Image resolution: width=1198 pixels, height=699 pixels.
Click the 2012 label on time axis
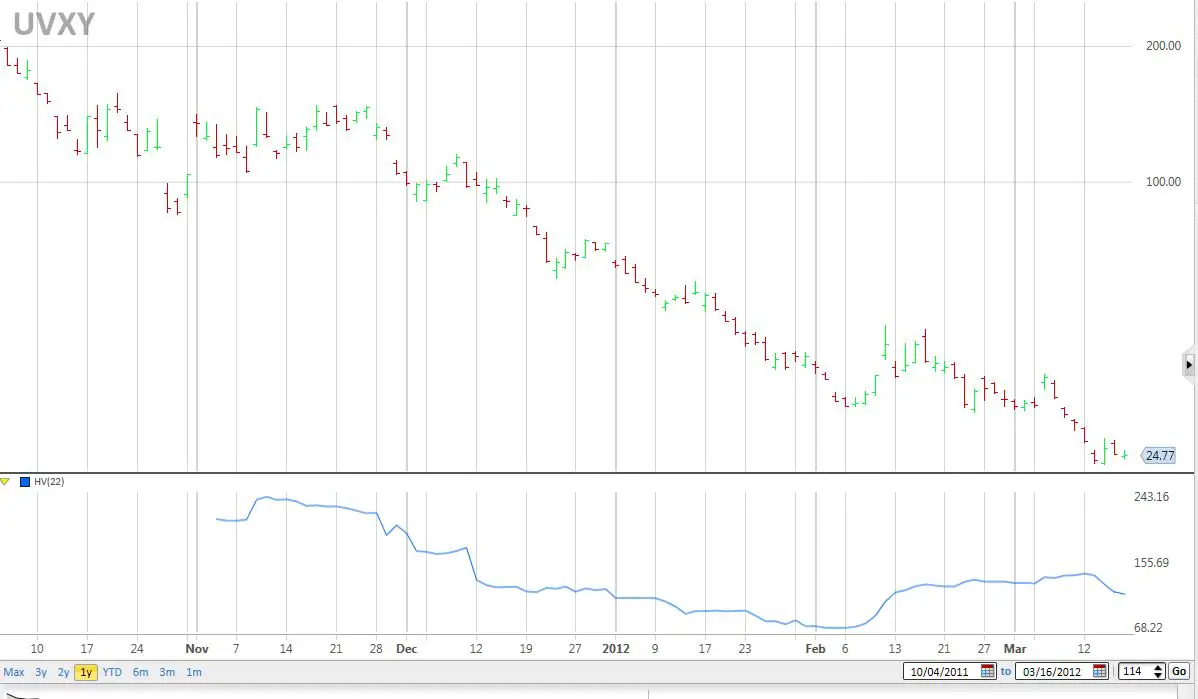616,649
